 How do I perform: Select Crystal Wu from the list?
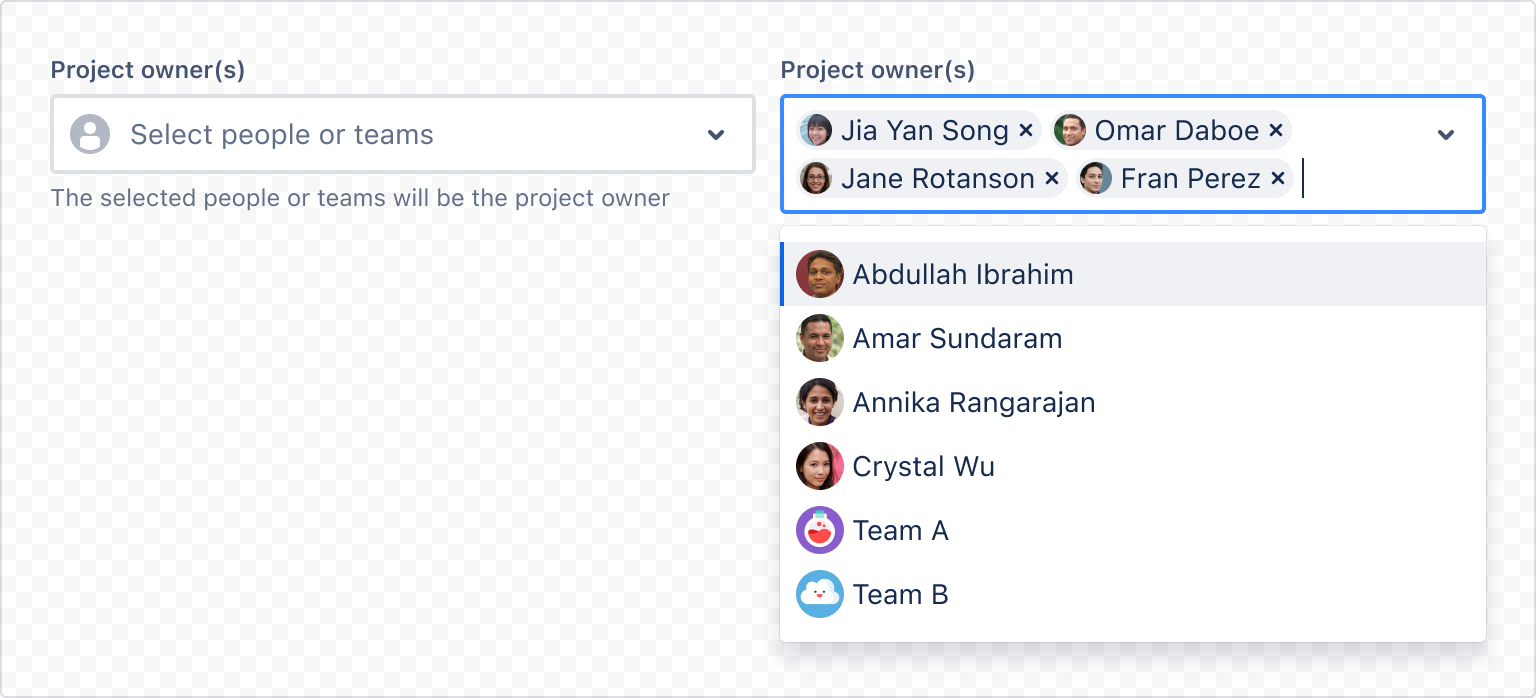923,466
